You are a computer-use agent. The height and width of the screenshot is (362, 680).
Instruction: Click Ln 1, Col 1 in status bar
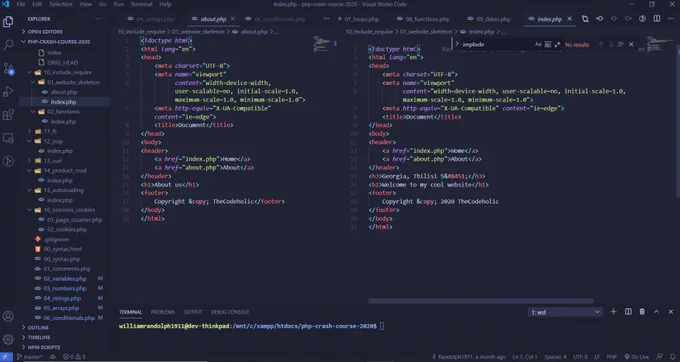(525, 357)
